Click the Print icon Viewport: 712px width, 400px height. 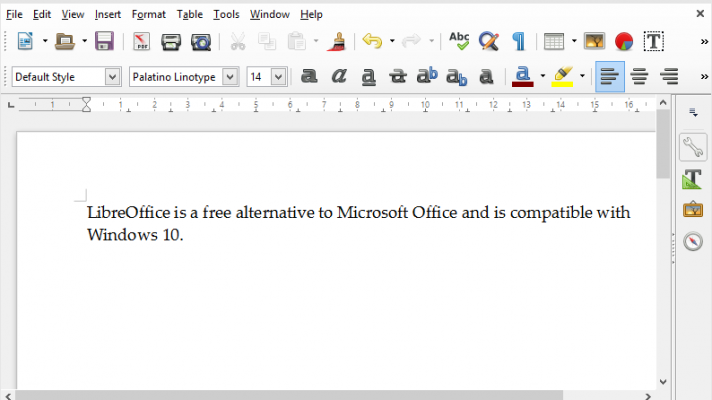(x=171, y=42)
